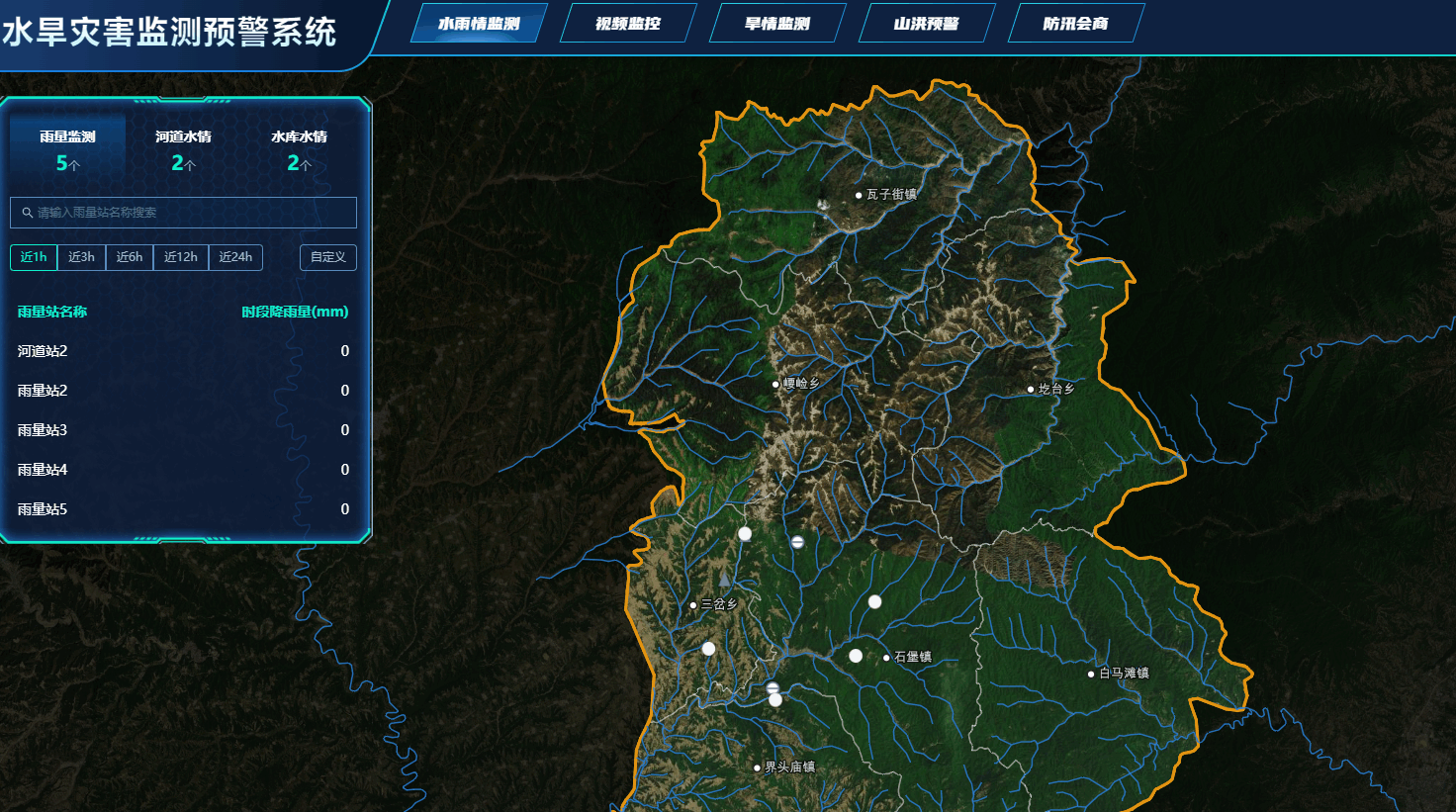Viewport: 1456px width, 812px height.
Task: Open the 山洪预警 tab
Action: tap(927, 24)
